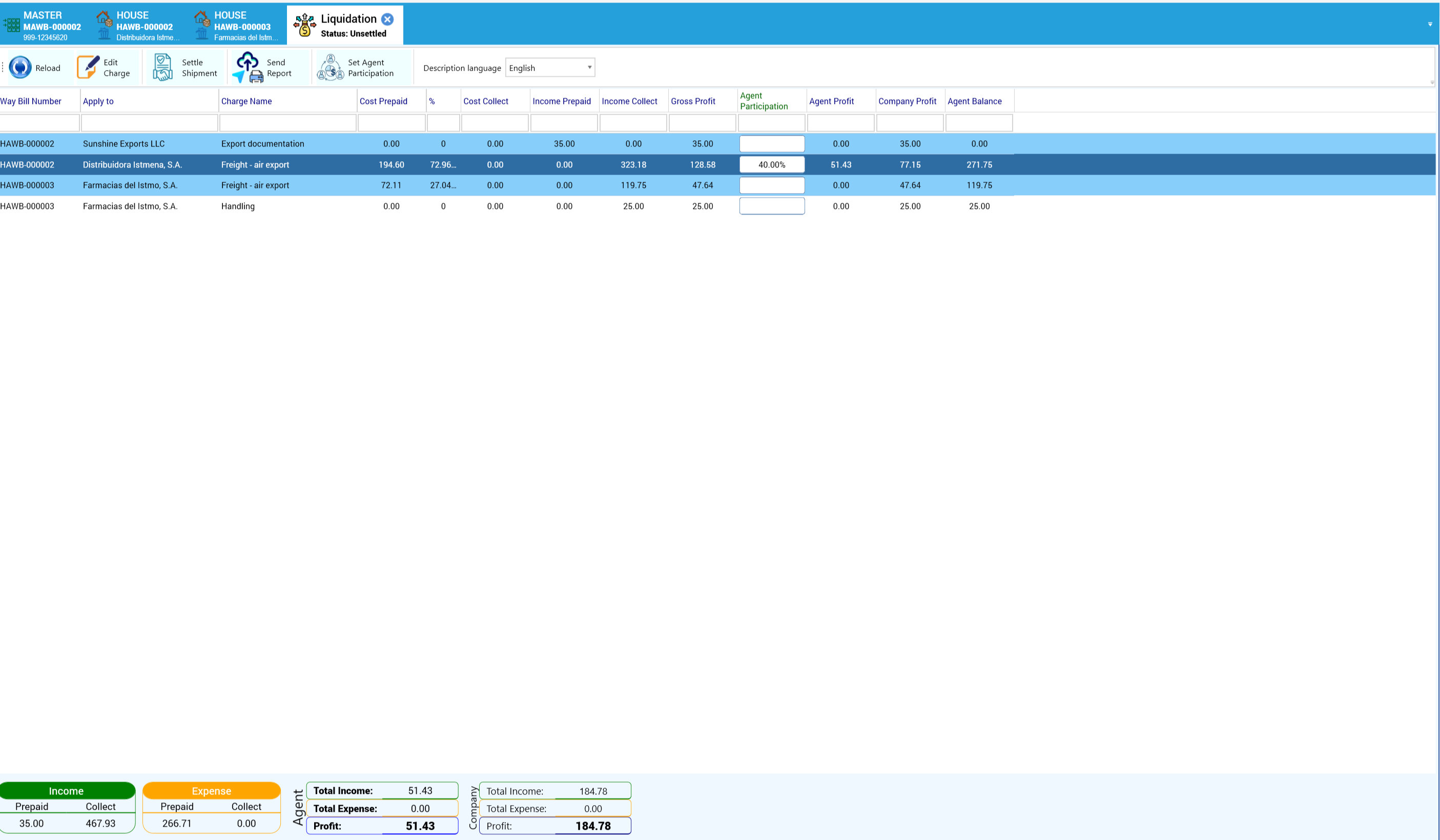Select Sunshine Exports LLC row

(x=718, y=144)
